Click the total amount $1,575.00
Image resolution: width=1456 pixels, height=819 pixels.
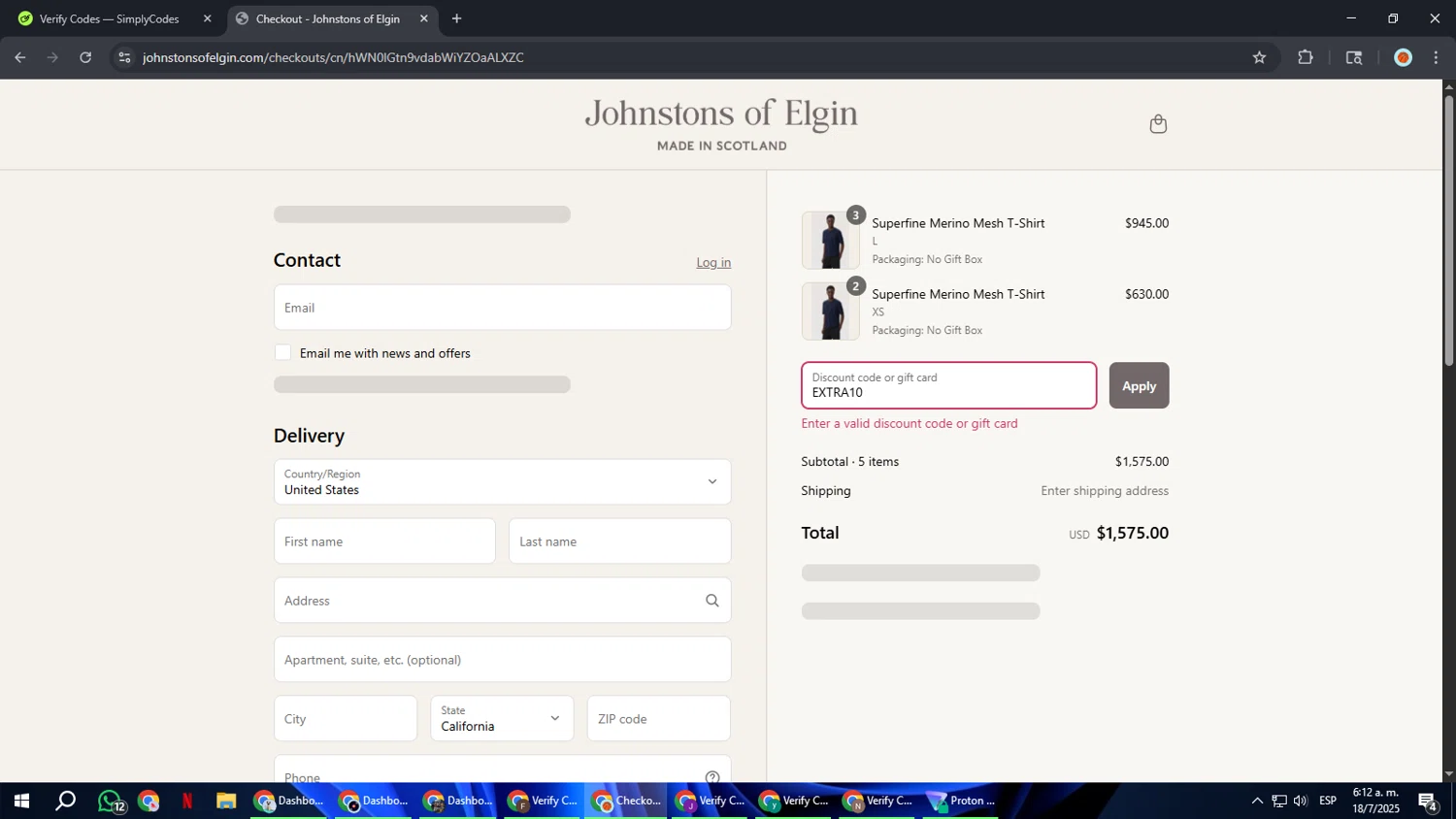(x=1132, y=533)
